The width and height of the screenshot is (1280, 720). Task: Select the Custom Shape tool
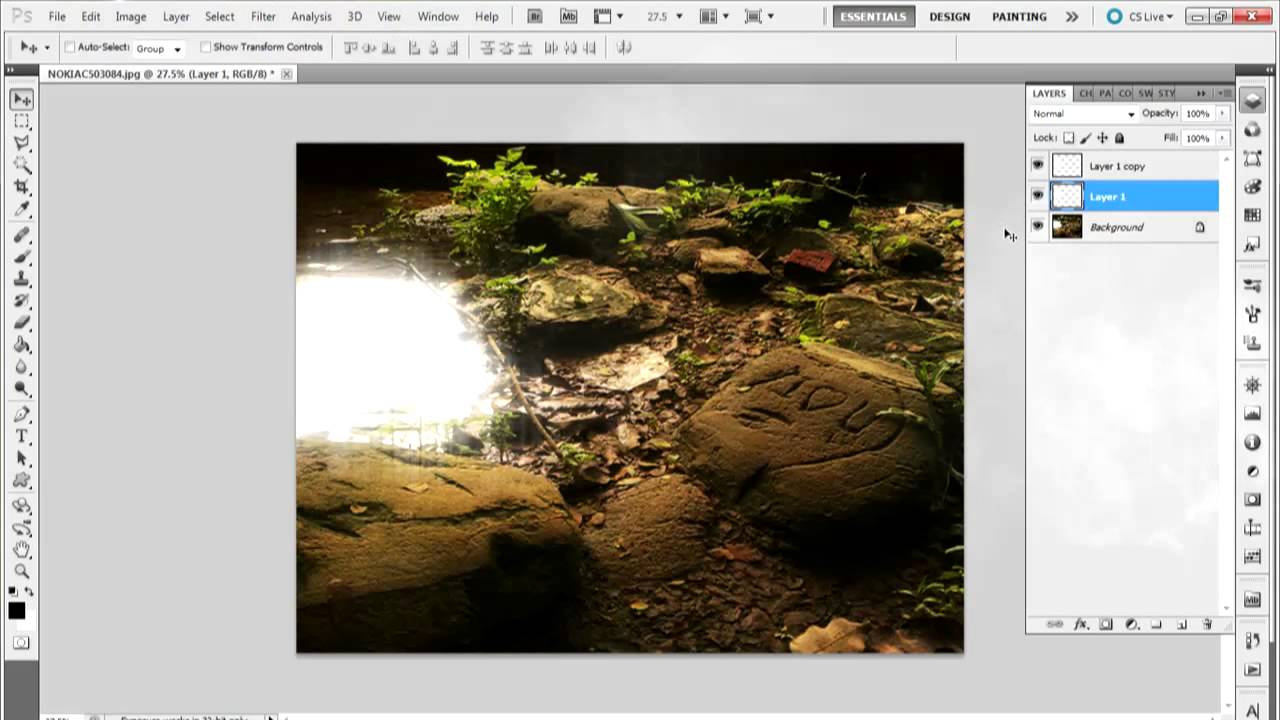coord(22,481)
